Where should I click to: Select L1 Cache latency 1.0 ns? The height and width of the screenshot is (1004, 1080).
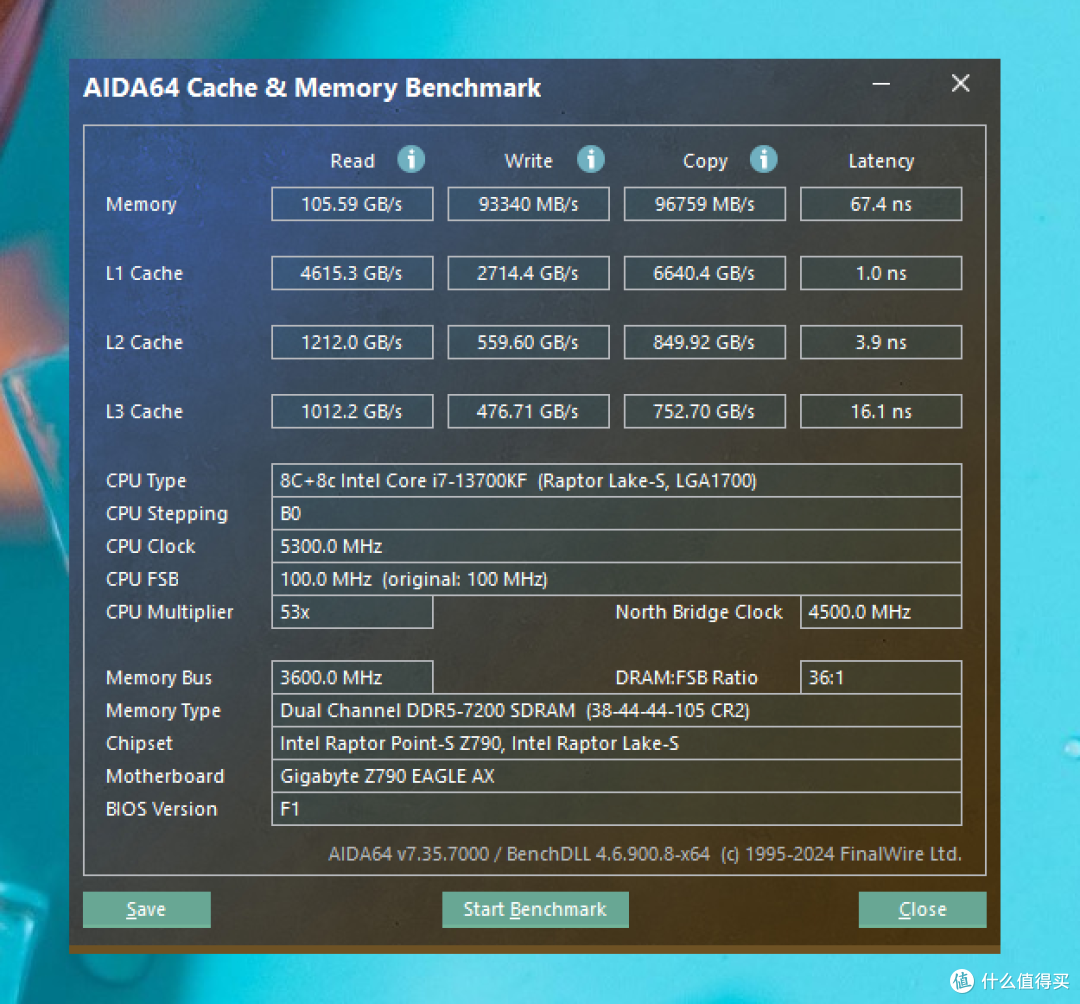(x=881, y=273)
